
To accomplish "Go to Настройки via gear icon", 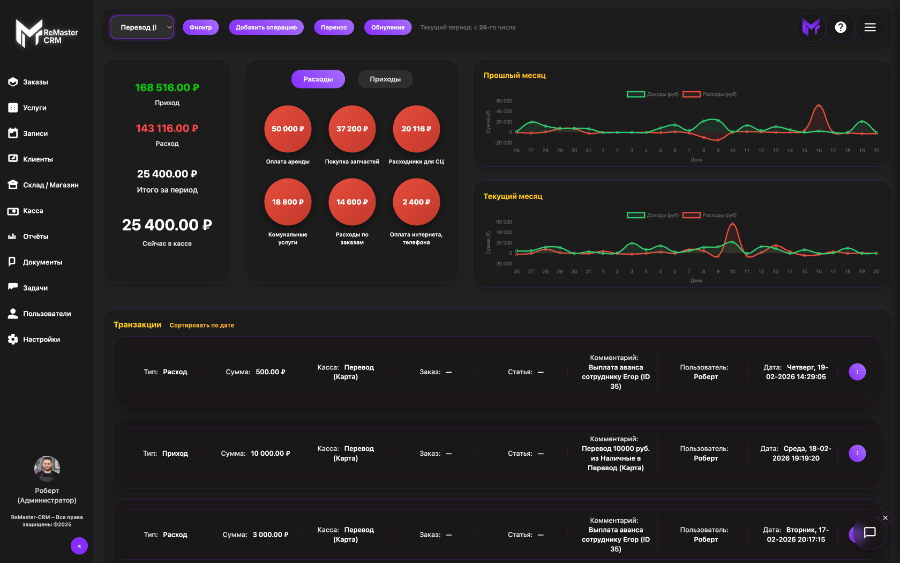I will tap(12, 339).
